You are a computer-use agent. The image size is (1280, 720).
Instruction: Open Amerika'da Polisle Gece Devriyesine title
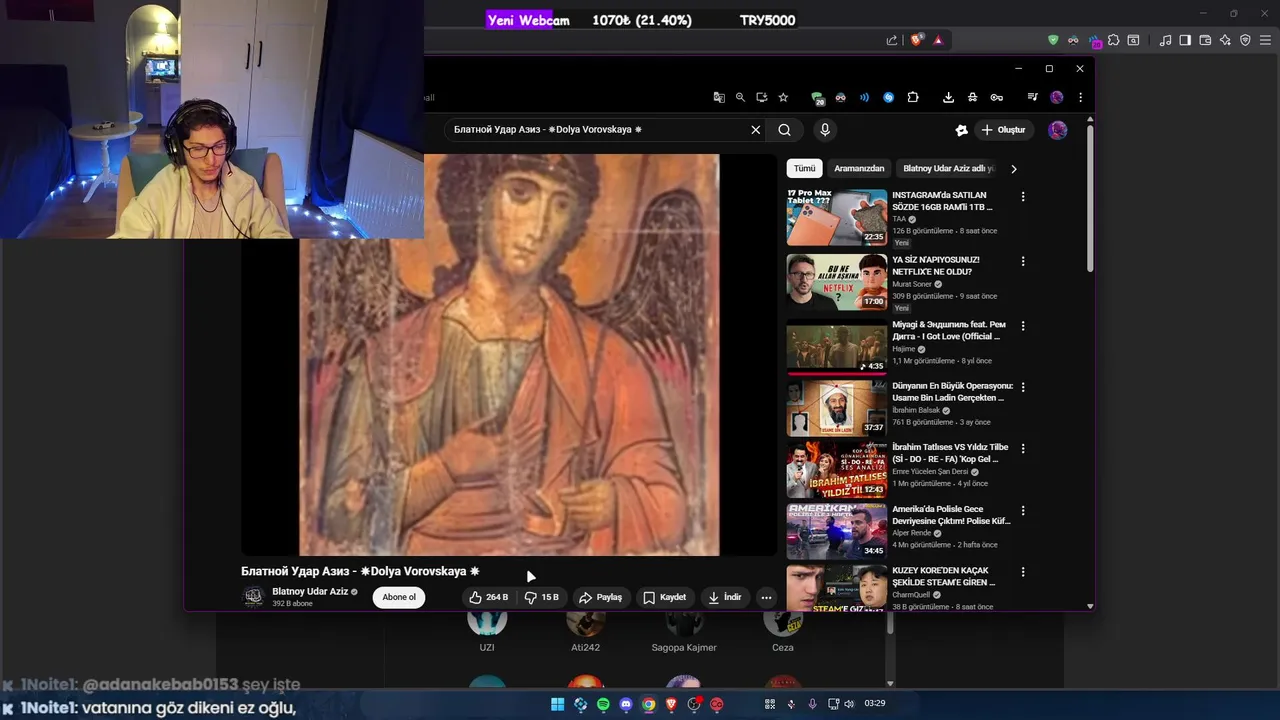pyautogui.click(x=951, y=515)
